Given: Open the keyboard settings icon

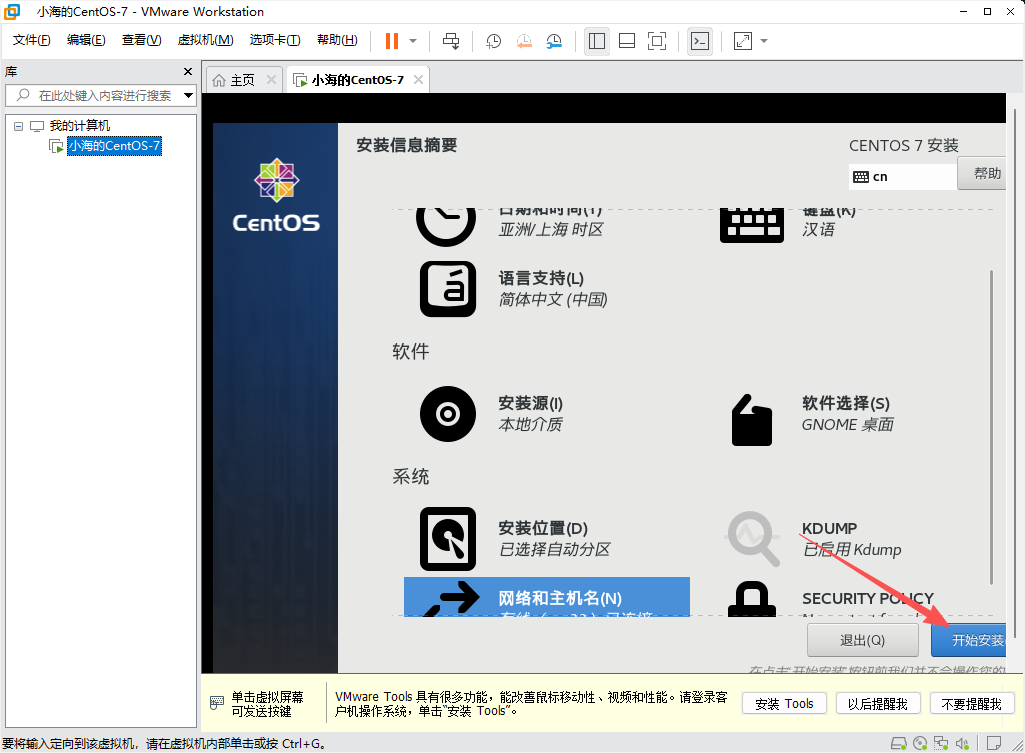Looking at the screenshot, I should [x=752, y=226].
